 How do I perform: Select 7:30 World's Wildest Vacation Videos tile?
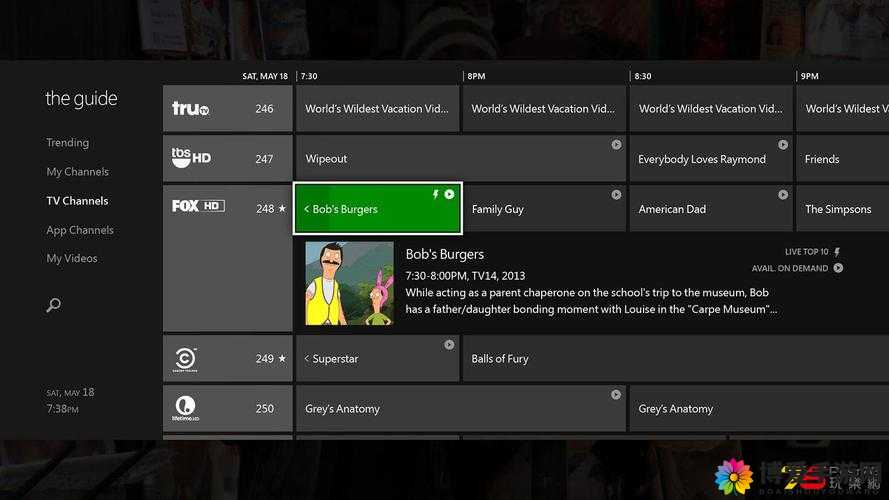point(377,109)
